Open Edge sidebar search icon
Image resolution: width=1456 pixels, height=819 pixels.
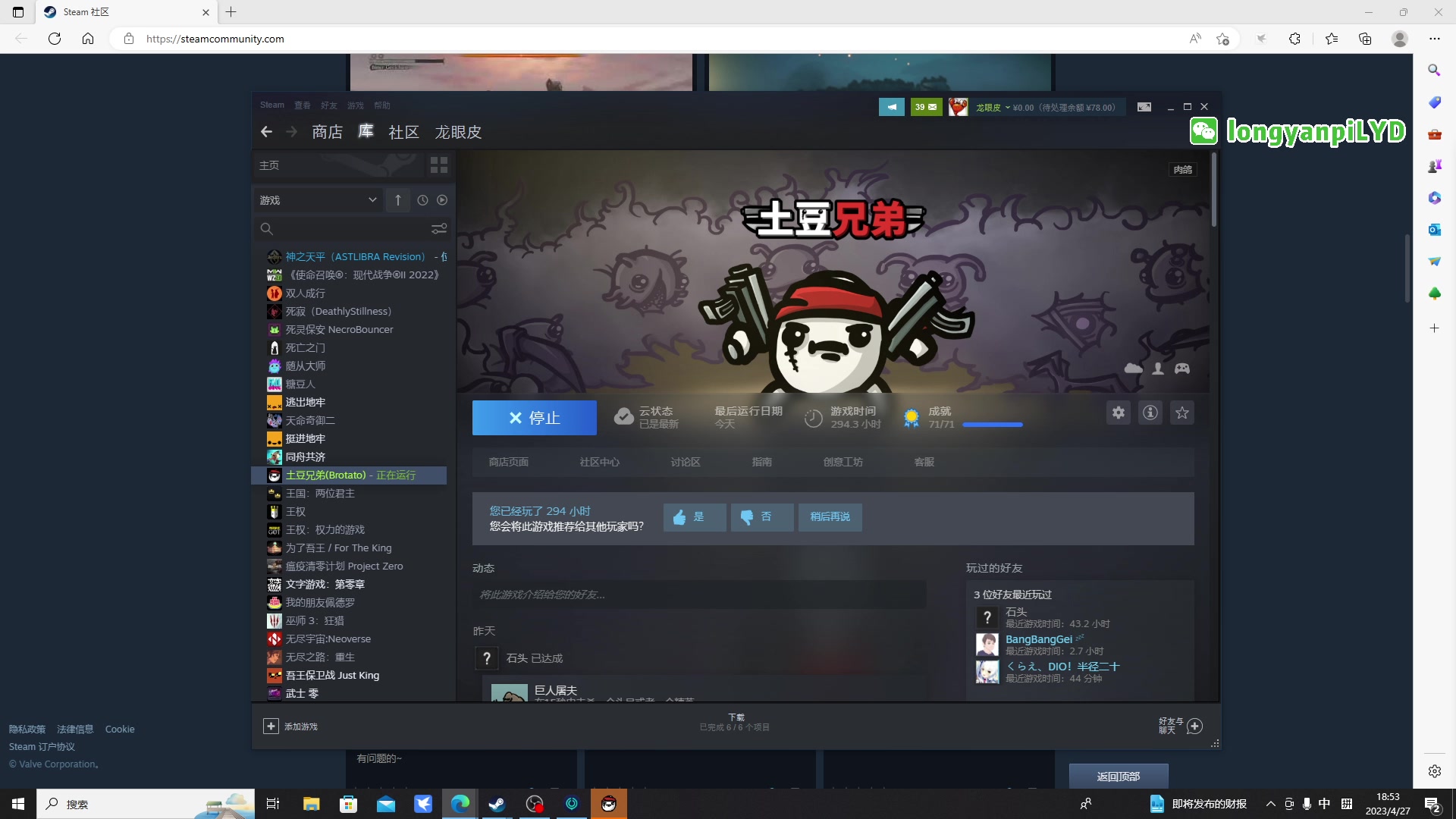(1434, 70)
